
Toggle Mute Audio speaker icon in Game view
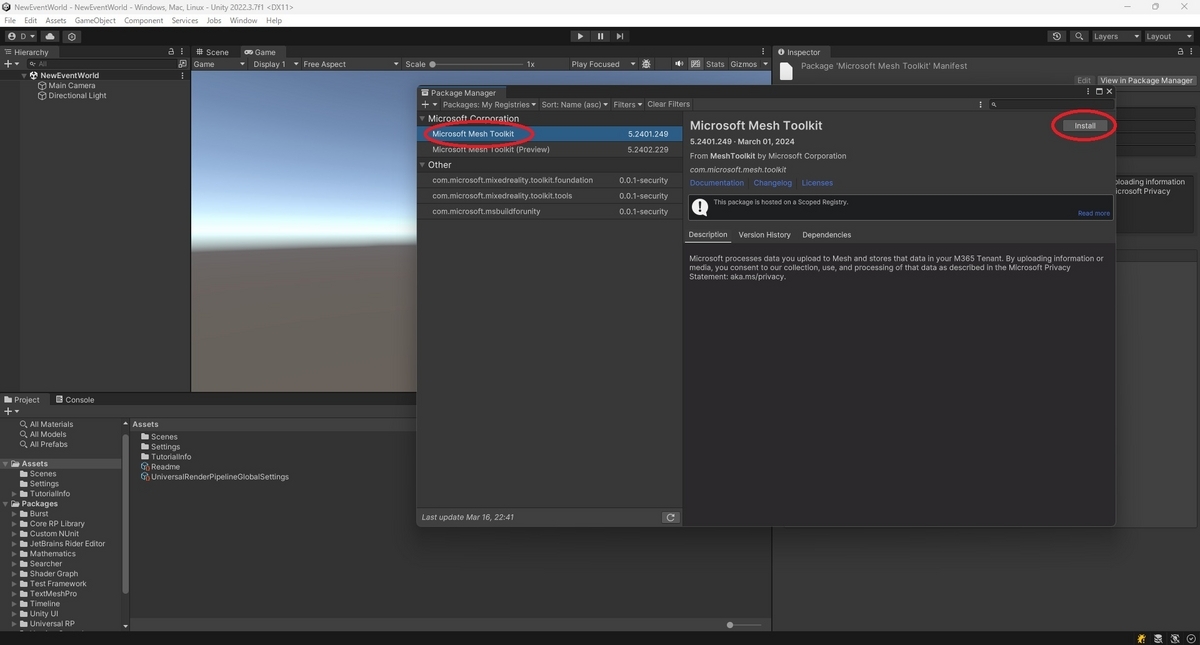(680, 64)
